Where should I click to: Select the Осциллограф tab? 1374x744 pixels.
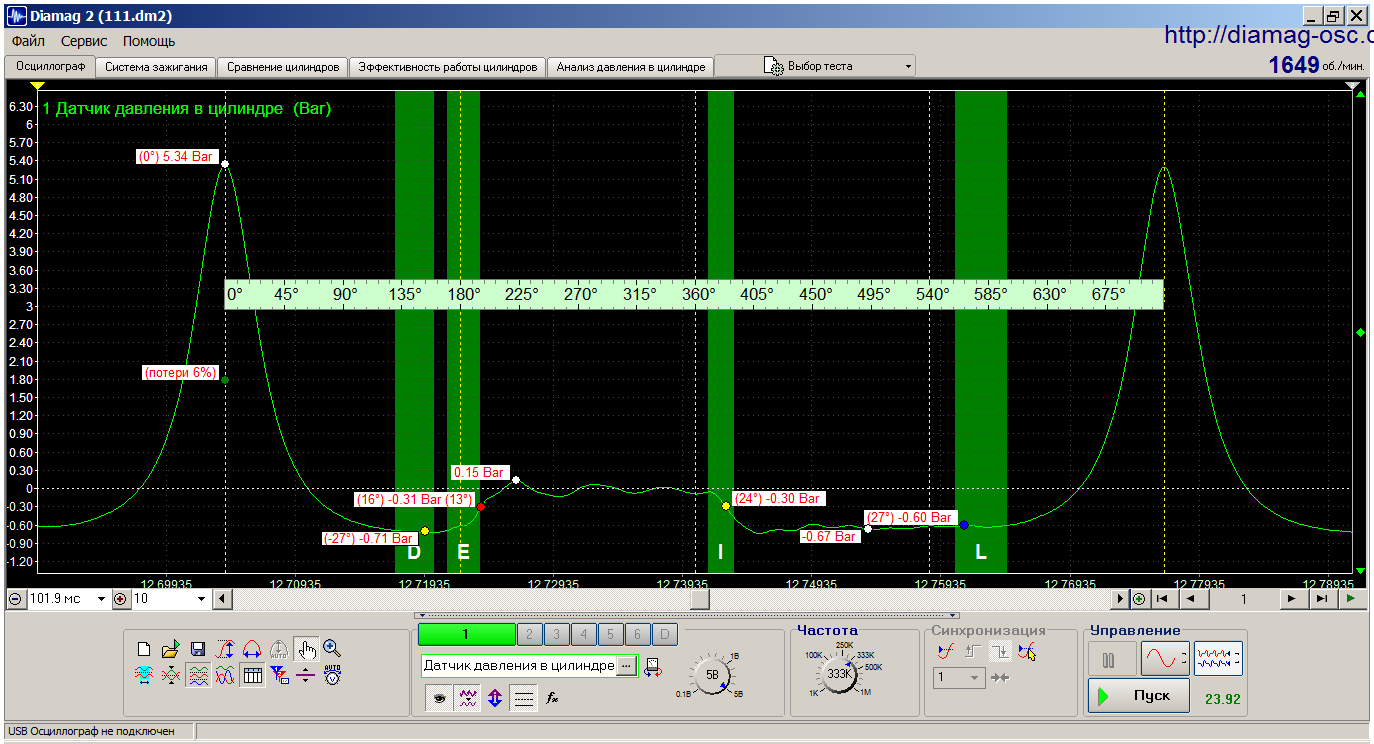click(49, 66)
